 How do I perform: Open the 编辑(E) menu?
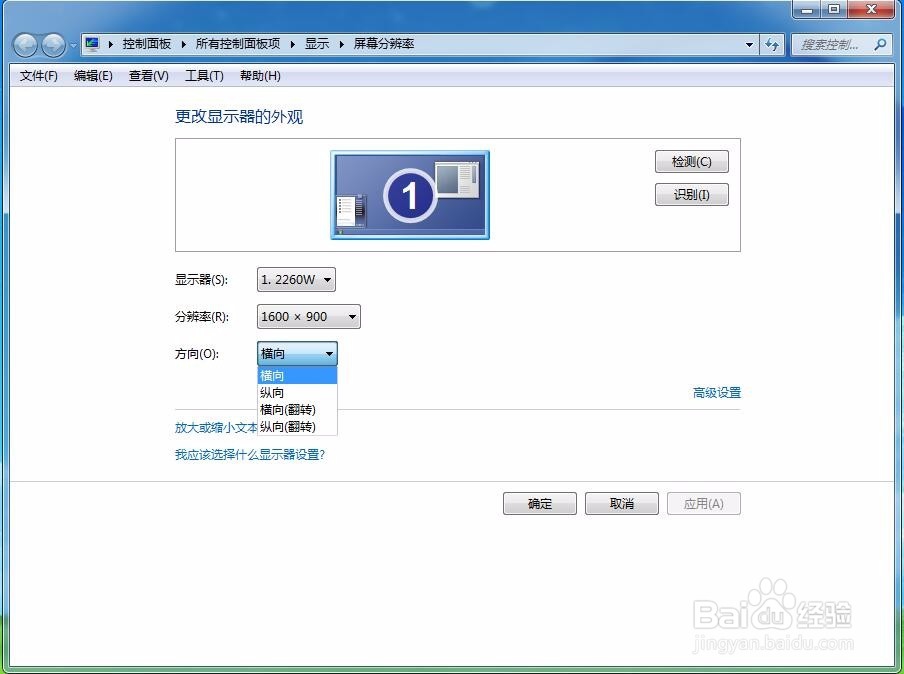pyautogui.click(x=93, y=76)
